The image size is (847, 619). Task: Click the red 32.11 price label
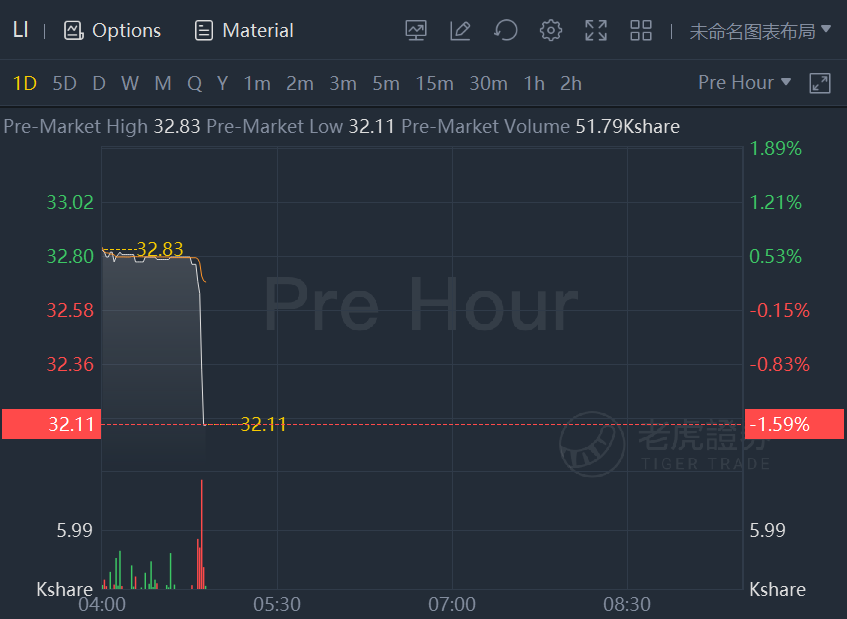pyautogui.click(x=52, y=424)
